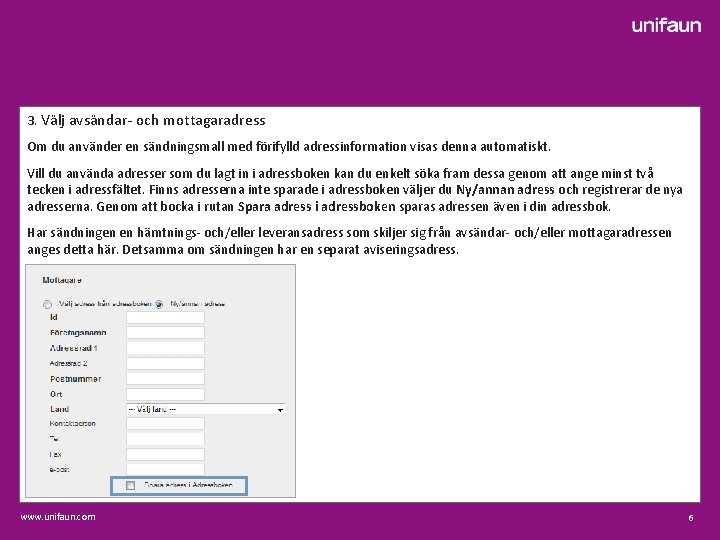
Task: Click the Ort input field
Action: click(165, 394)
